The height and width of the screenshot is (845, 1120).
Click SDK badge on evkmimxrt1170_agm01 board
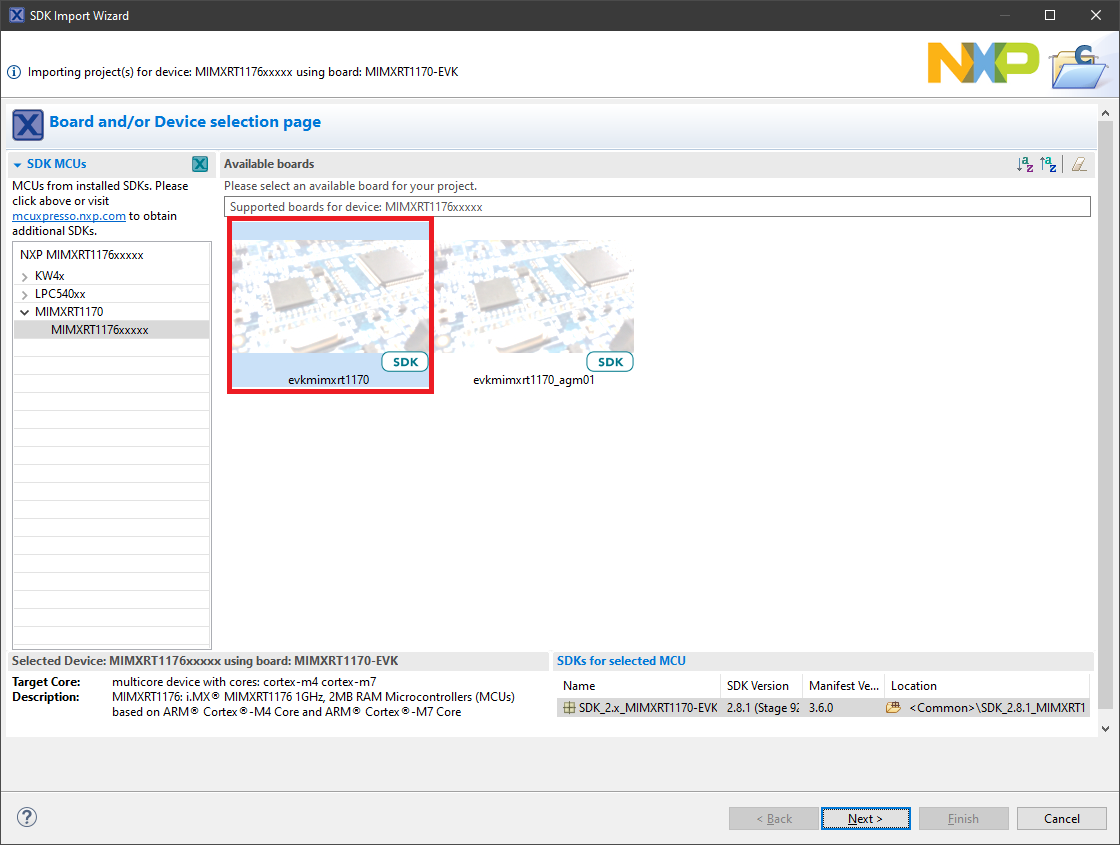tap(610, 362)
